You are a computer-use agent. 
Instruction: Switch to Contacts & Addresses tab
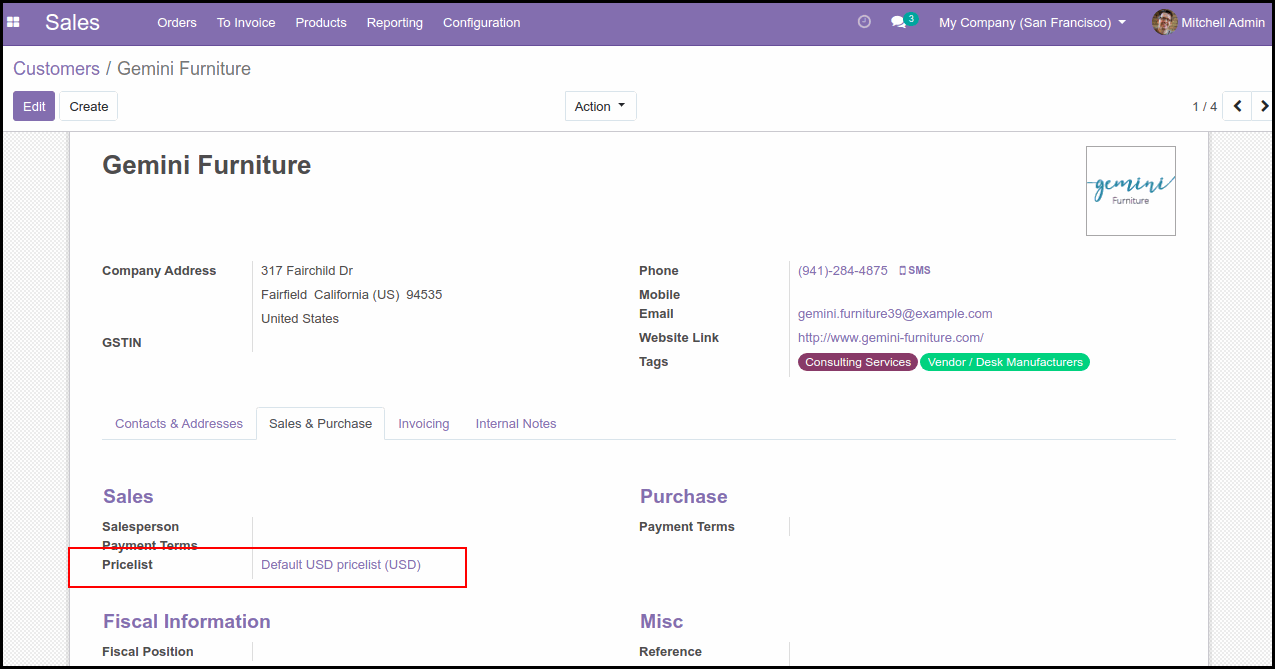point(179,424)
